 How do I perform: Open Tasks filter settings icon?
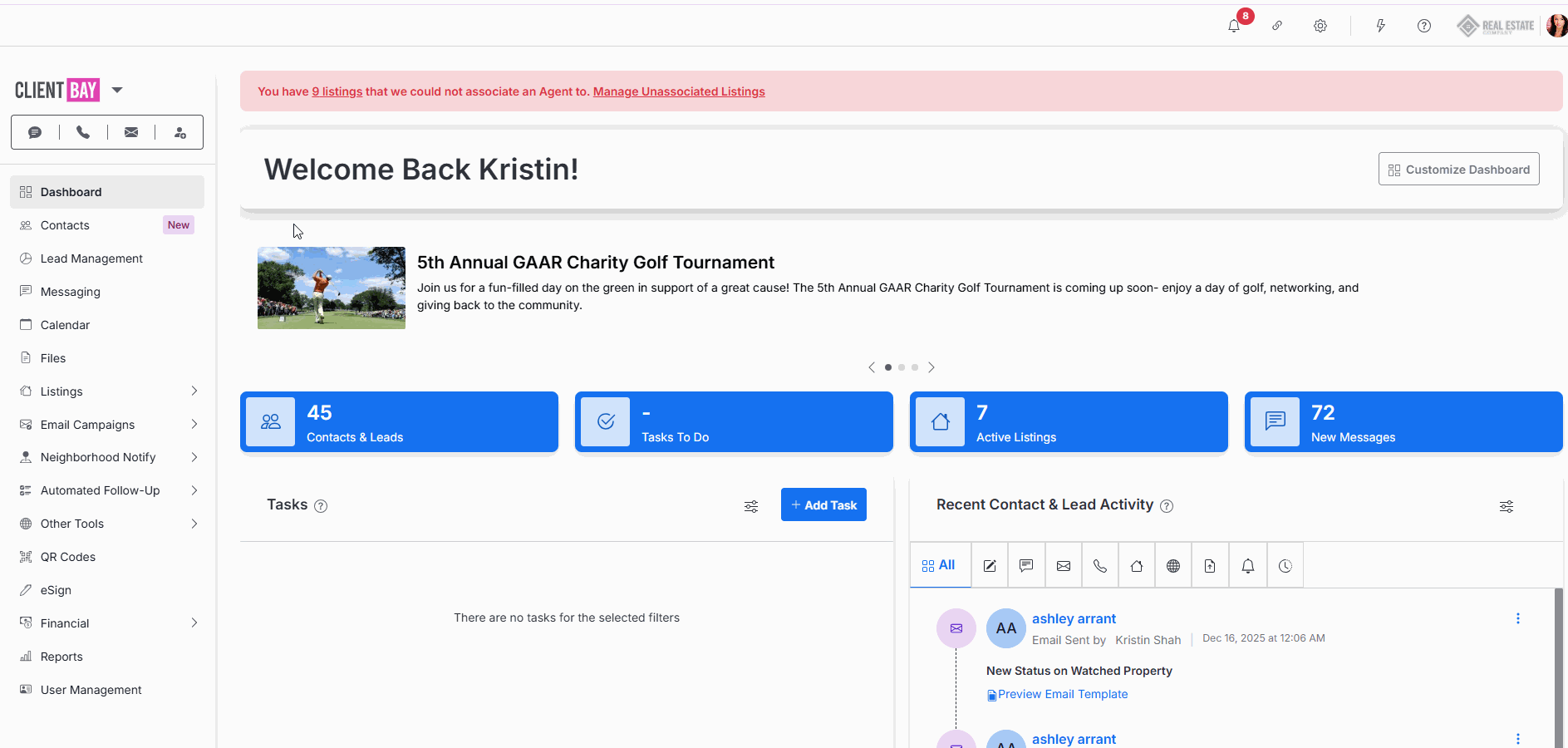(750, 506)
